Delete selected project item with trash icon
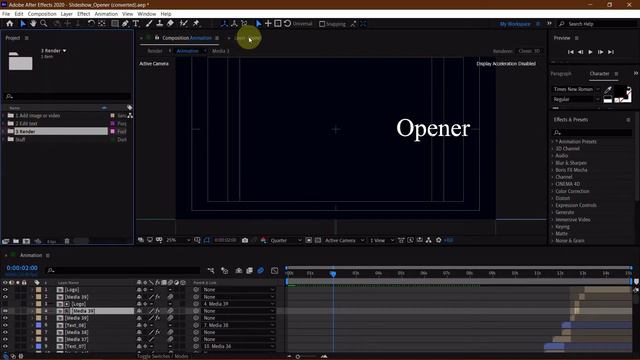640x360 pixels. pyautogui.click(x=67, y=241)
